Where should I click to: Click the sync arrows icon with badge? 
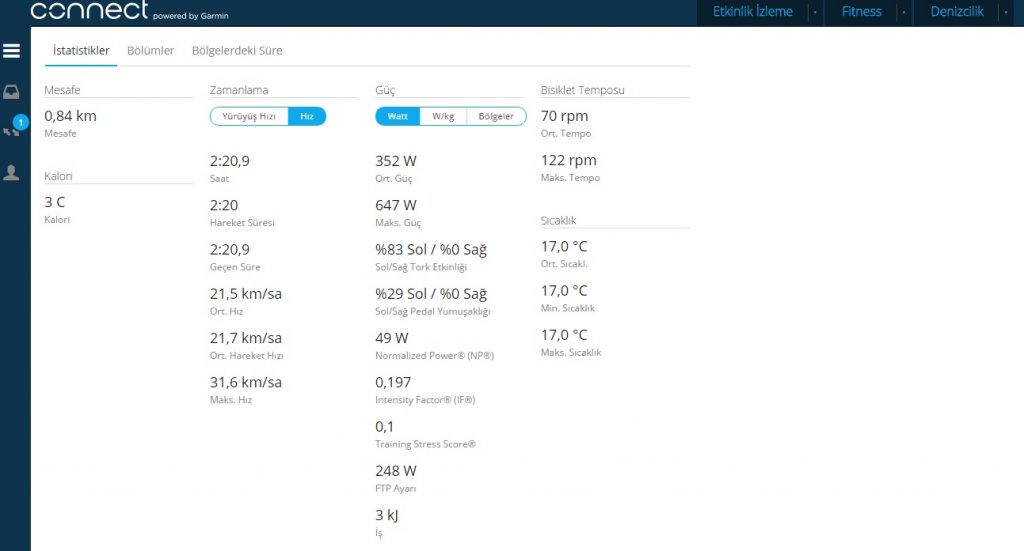[x=13, y=130]
